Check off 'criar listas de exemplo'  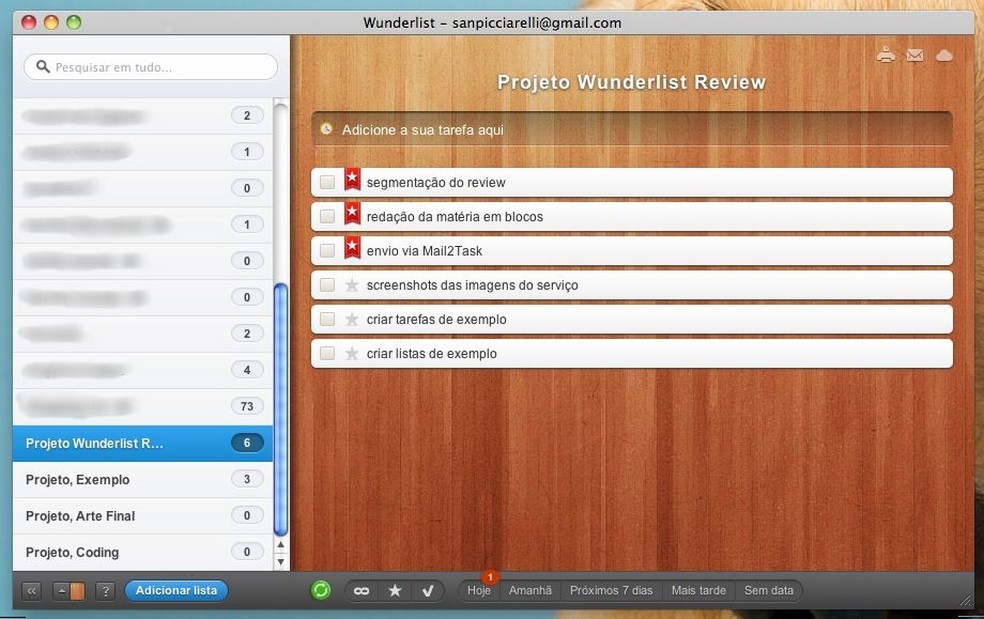click(x=327, y=353)
